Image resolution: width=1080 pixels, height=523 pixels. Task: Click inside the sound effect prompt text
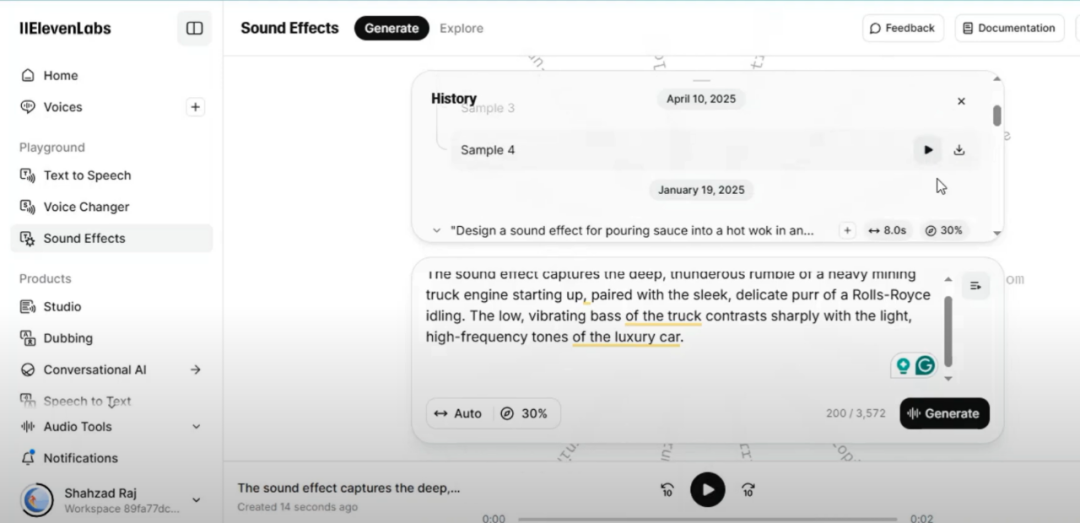670,315
